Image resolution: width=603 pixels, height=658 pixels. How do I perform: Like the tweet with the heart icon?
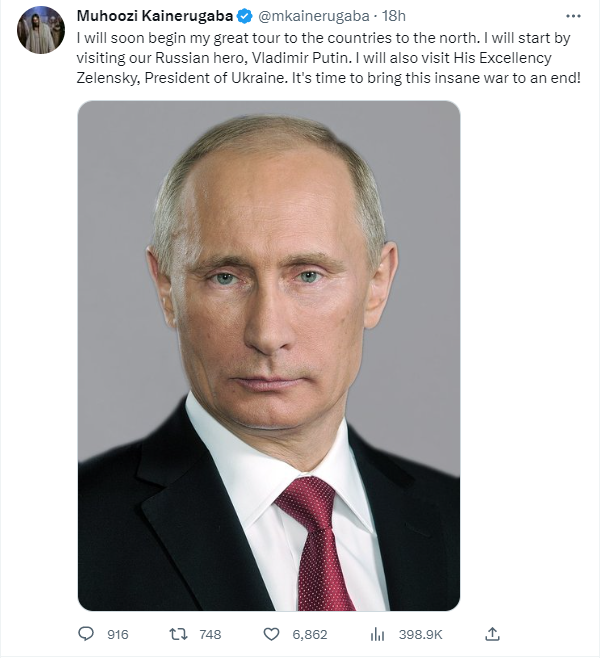270,634
